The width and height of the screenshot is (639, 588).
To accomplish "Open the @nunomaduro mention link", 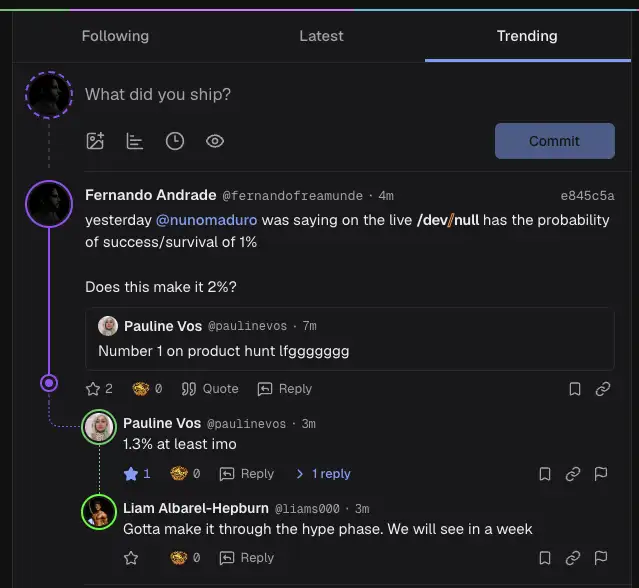I will (207, 220).
